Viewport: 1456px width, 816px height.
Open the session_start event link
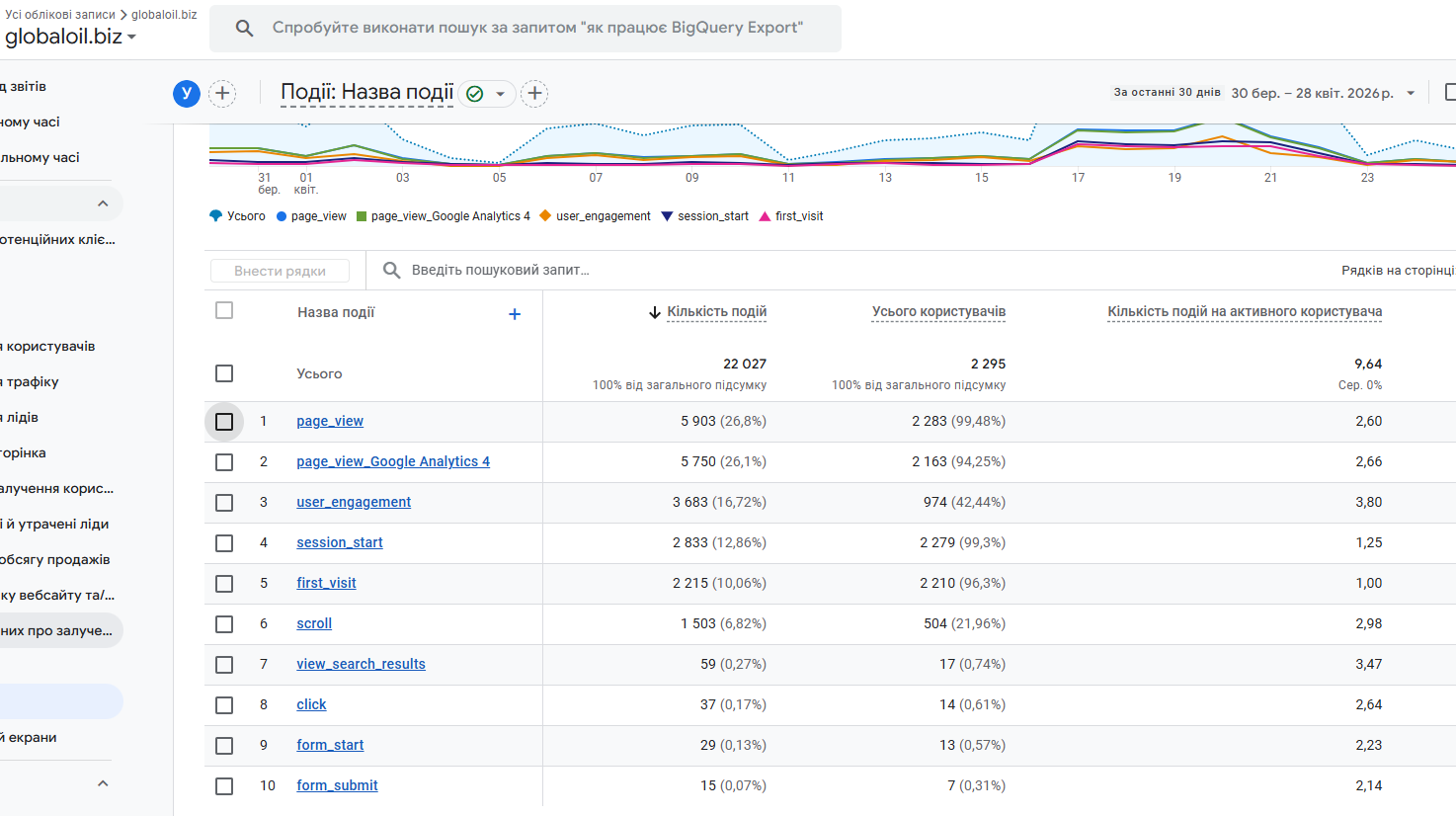pos(339,542)
